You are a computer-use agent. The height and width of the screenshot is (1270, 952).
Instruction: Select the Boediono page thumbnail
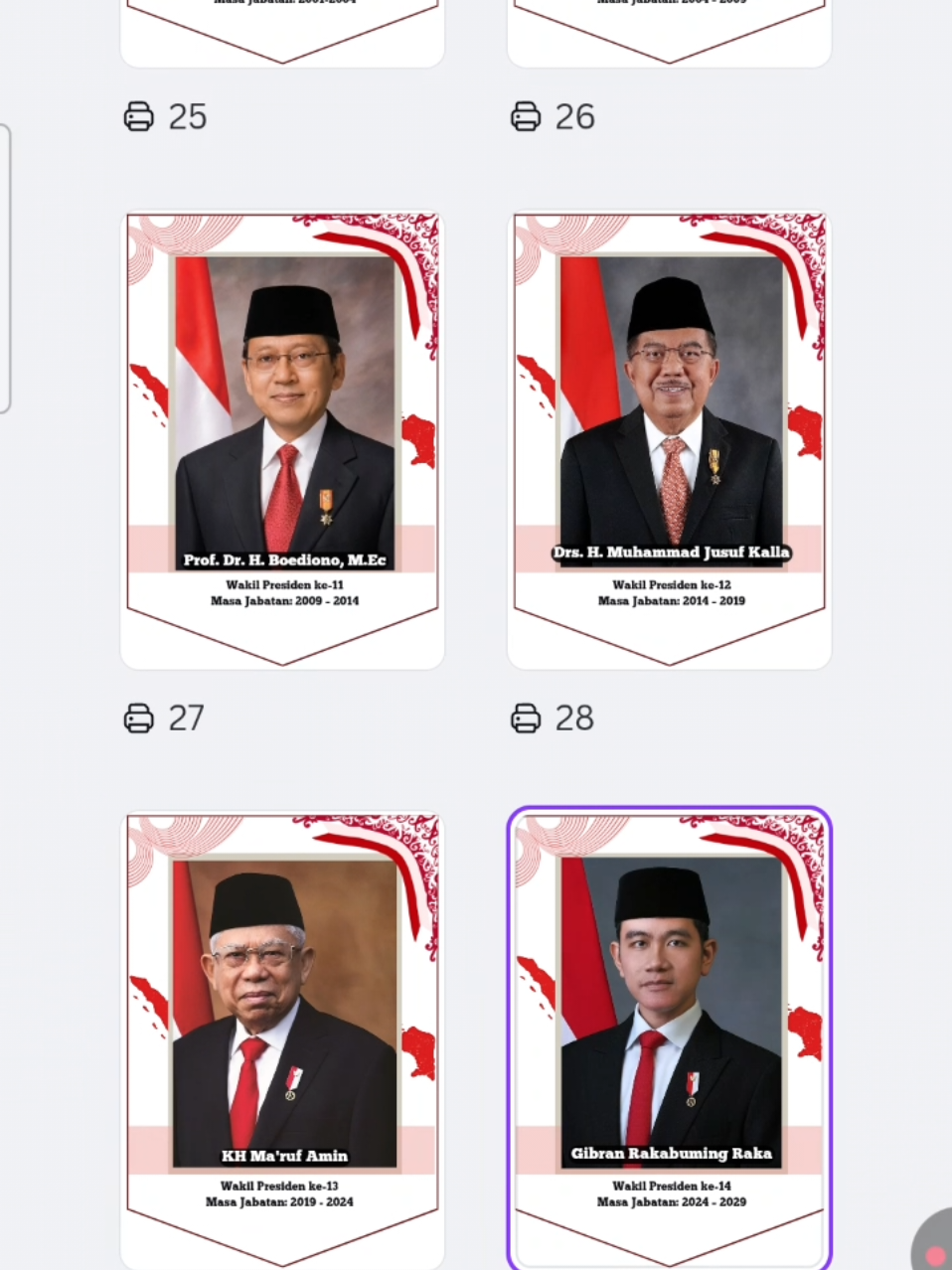click(x=282, y=439)
